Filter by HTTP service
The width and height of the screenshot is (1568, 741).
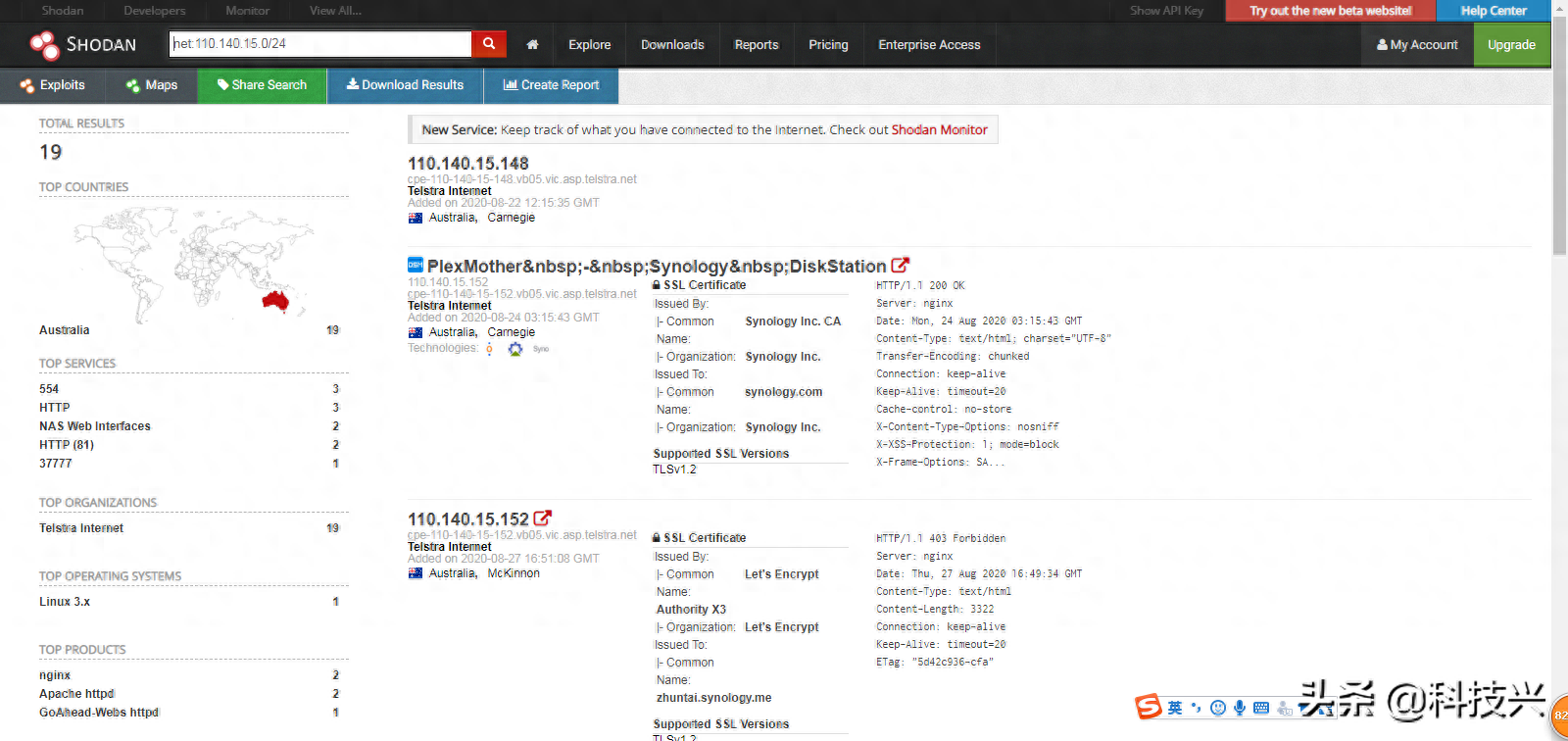(55, 408)
